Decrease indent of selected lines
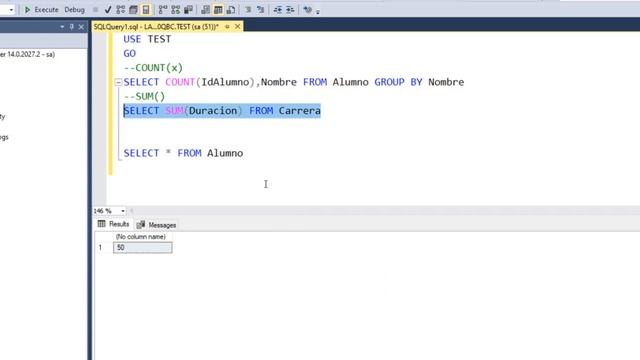Image resolution: width=640 pixels, height=360 pixels. pyautogui.click(x=278, y=9)
